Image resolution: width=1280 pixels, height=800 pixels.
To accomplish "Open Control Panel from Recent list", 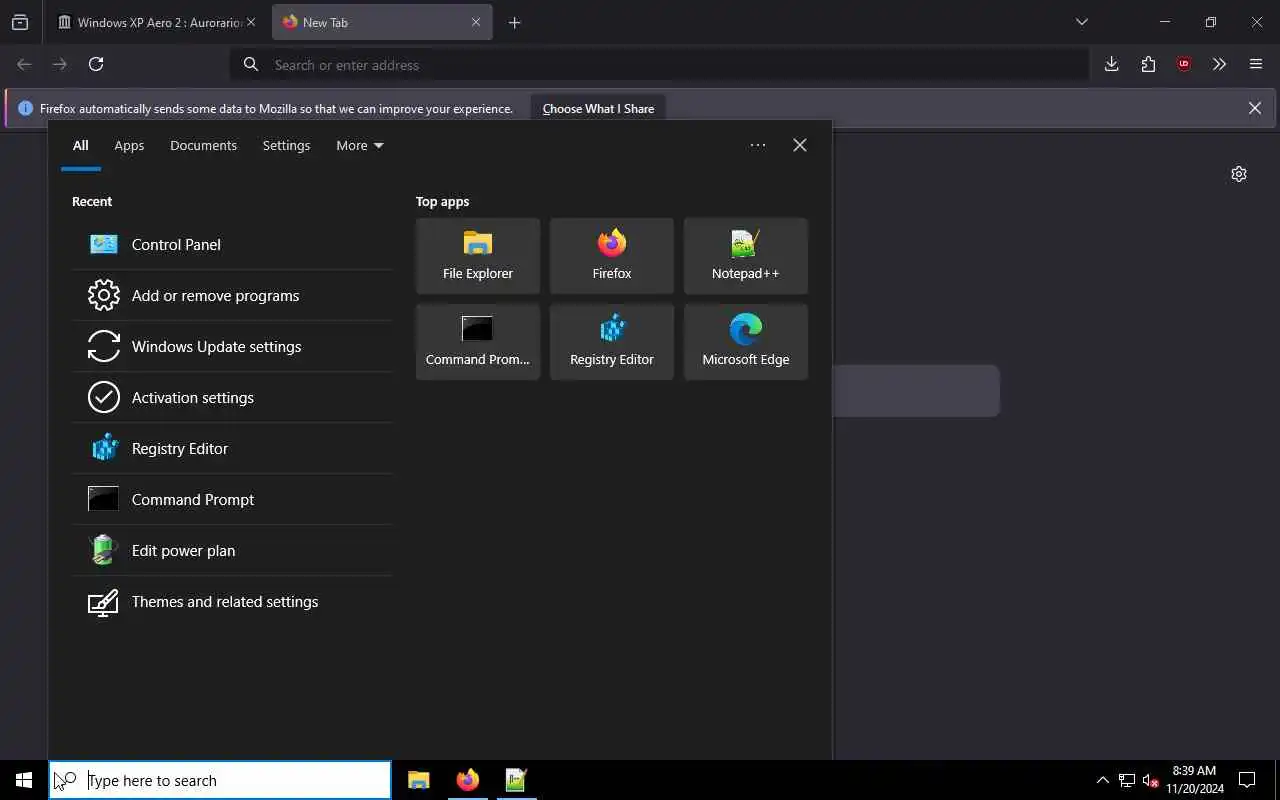I will pyautogui.click(x=232, y=244).
